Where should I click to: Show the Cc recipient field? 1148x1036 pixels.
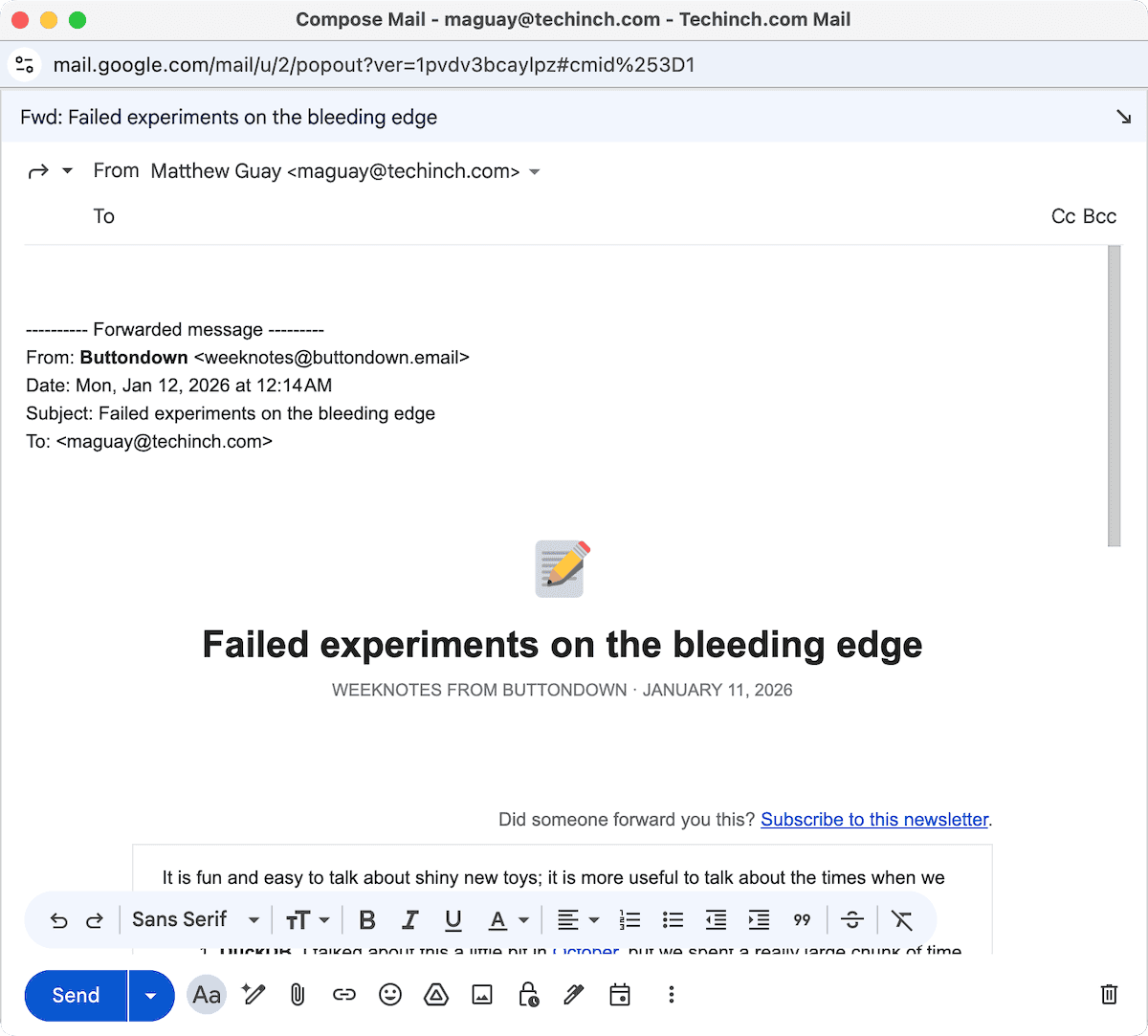(1063, 216)
